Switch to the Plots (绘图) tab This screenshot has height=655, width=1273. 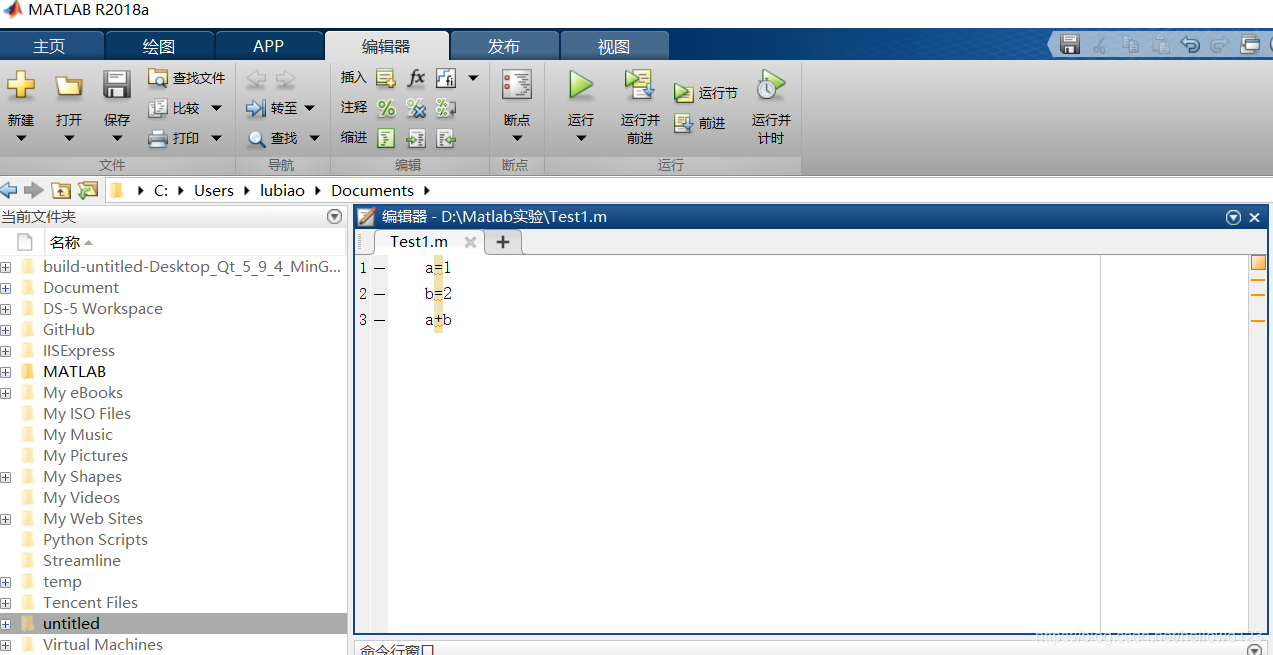pyautogui.click(x=159, y=46)
